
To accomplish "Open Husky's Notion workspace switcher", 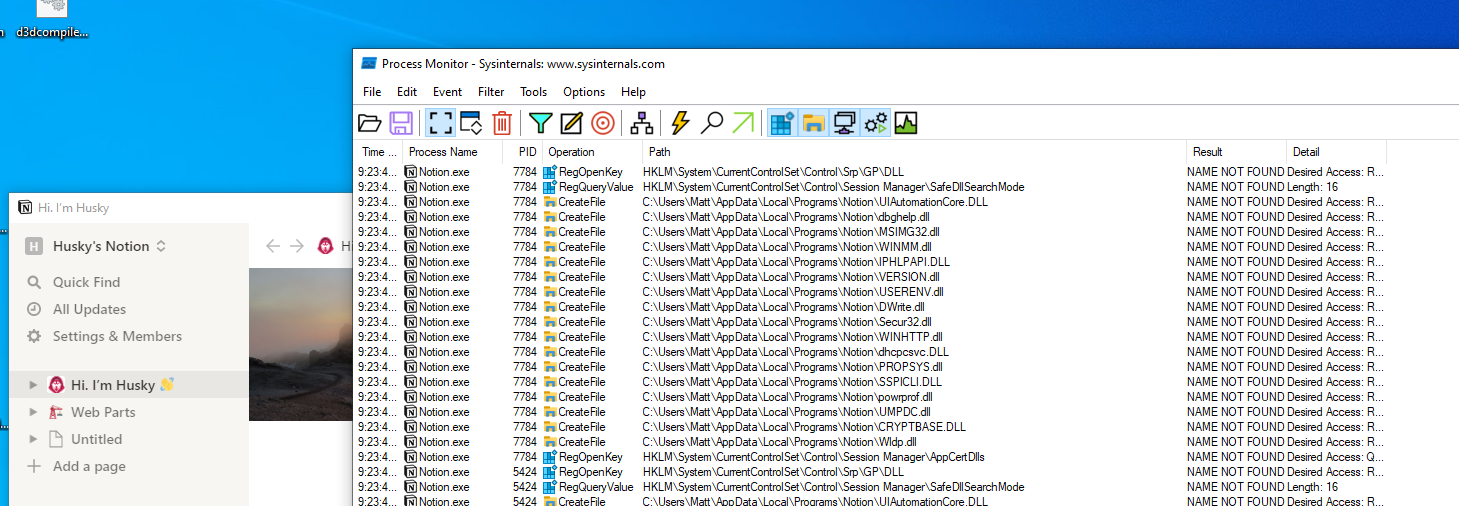I will [x=96, y=246].
